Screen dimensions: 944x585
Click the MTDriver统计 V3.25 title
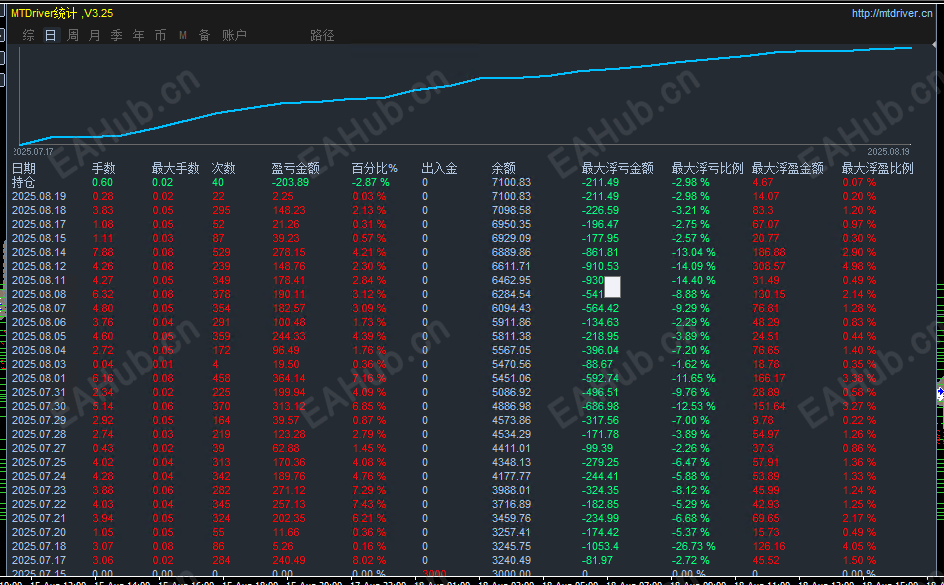(x=62, y=13)
